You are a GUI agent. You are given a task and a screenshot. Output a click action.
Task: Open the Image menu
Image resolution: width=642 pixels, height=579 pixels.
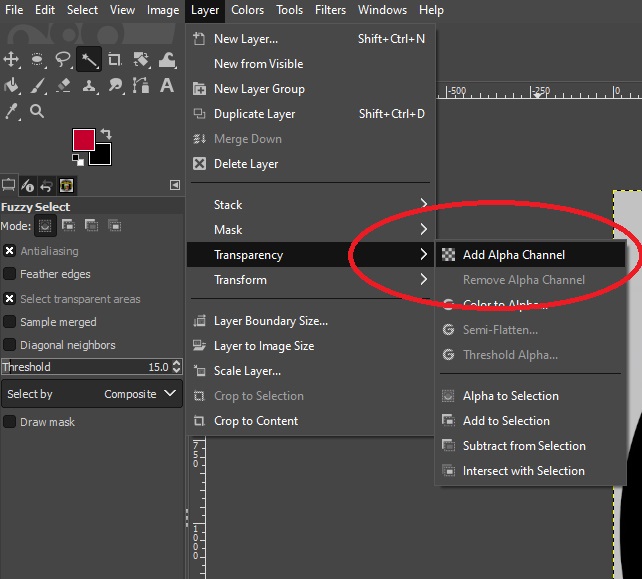[x=163, y=10]
